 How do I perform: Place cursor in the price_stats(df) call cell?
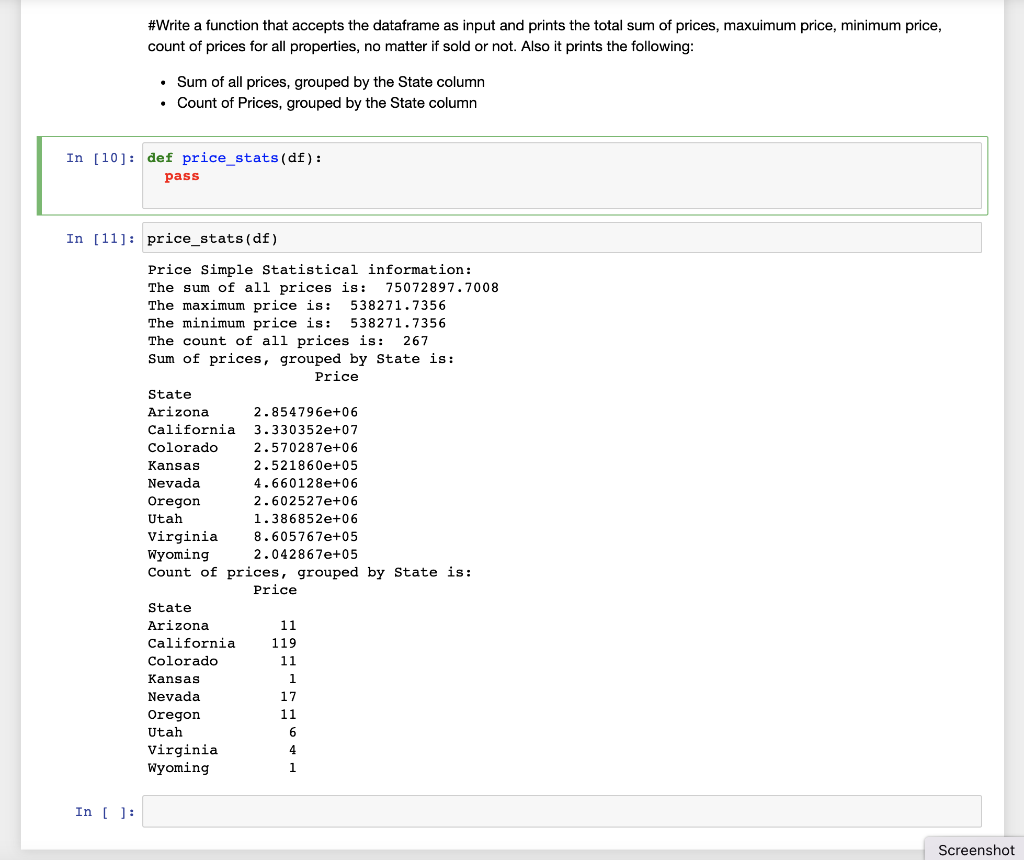click(x=400, y=238)
